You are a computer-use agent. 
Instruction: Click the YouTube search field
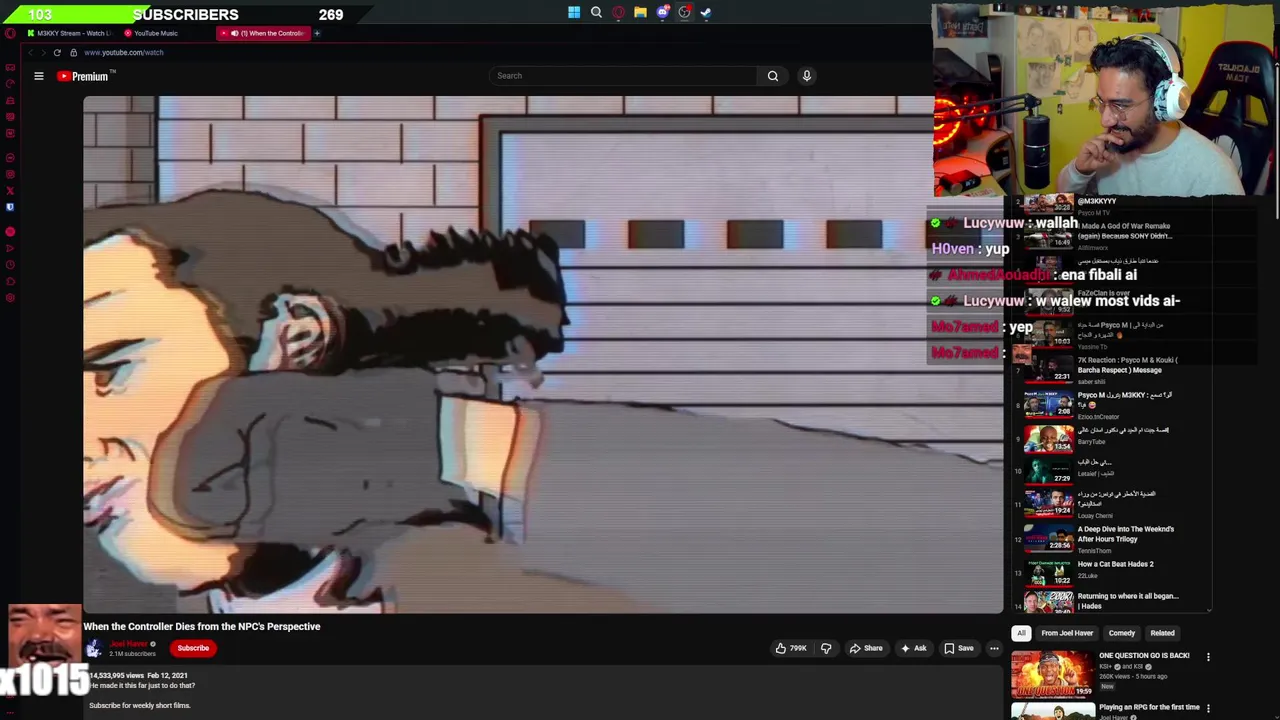625,76
